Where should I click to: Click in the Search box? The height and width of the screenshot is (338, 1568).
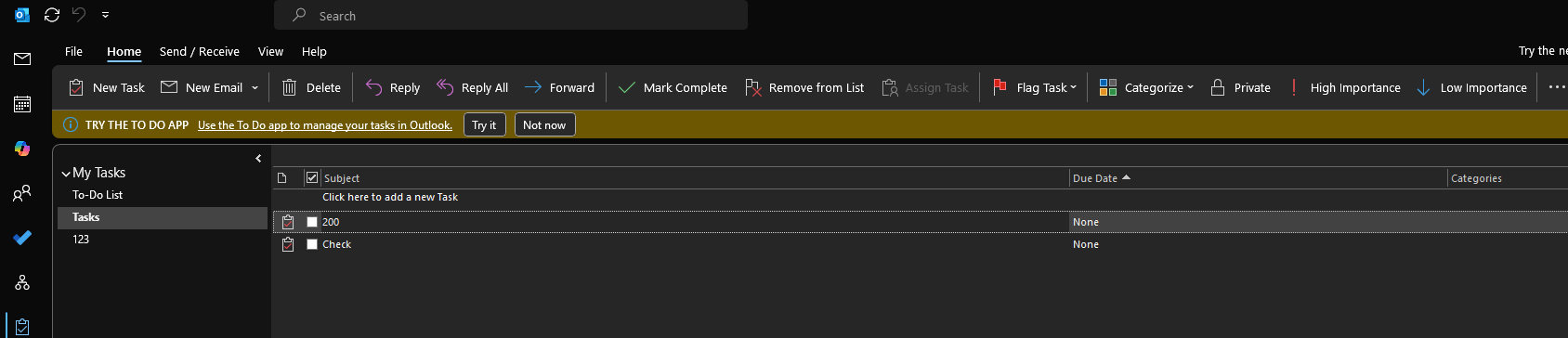point(511,16)
